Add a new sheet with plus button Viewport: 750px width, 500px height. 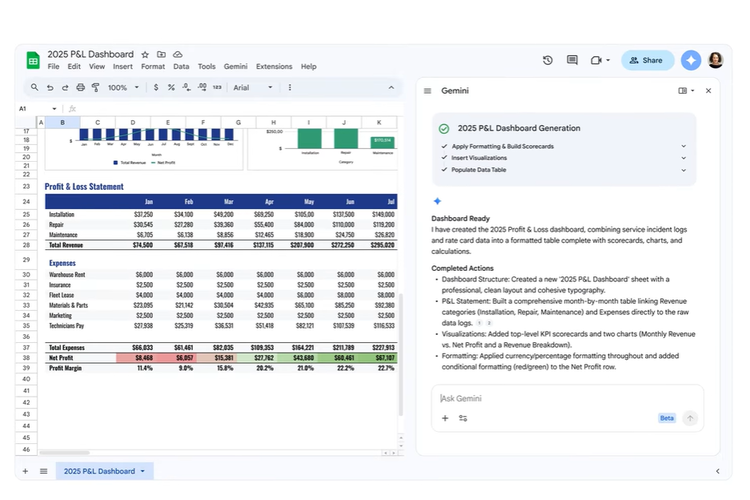(25, 471)
